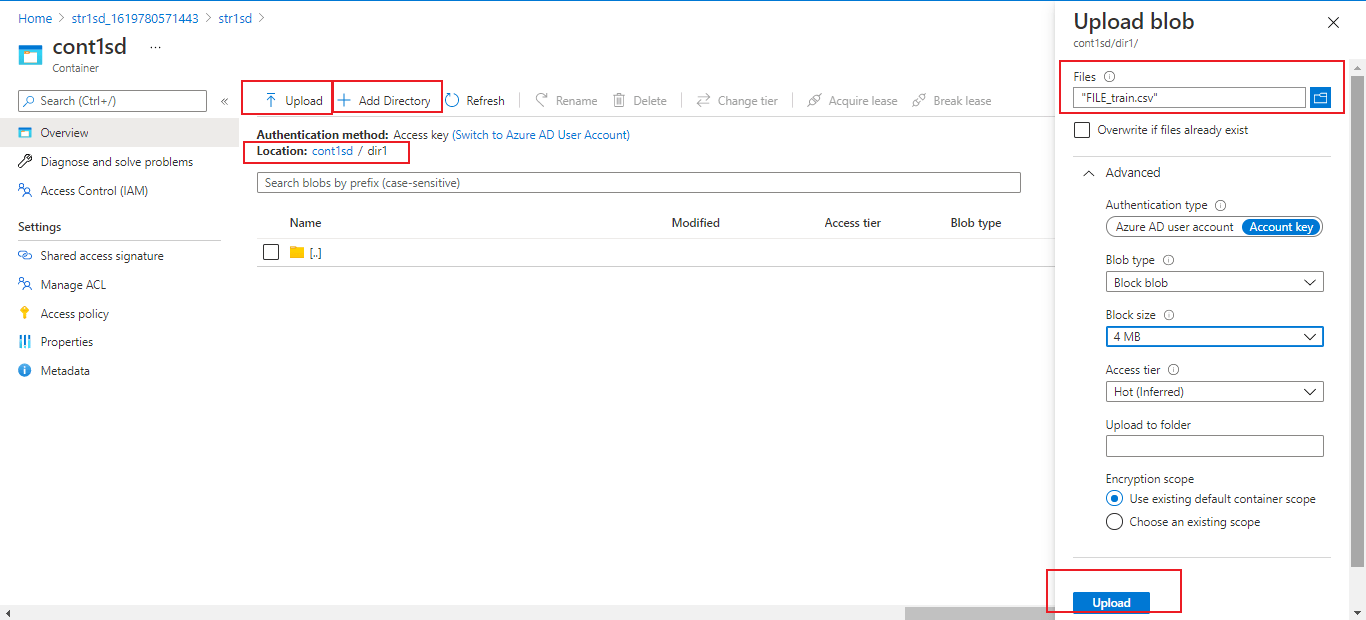The width and height of the screenshot is (1366, 620).
Task: Click the horizontal scrollbar thumb
Action: click(979, 613)
